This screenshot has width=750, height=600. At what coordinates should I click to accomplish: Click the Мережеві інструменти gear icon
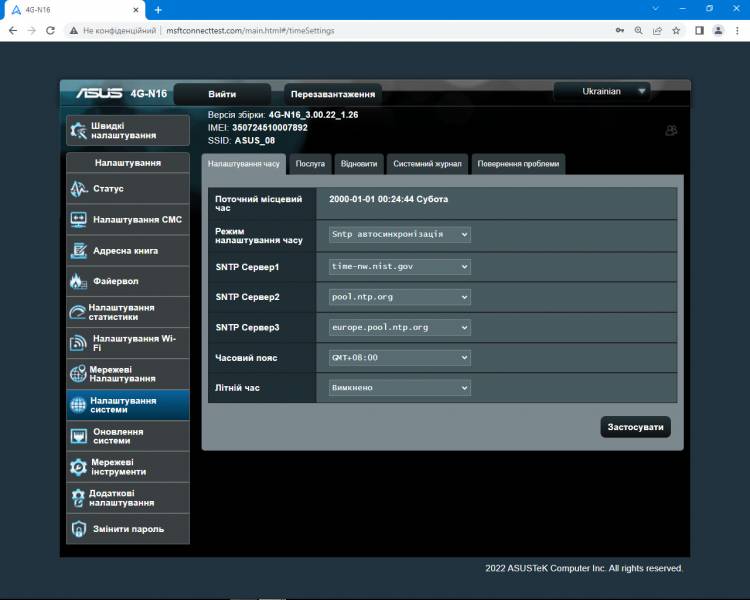[x=78, y=467]
